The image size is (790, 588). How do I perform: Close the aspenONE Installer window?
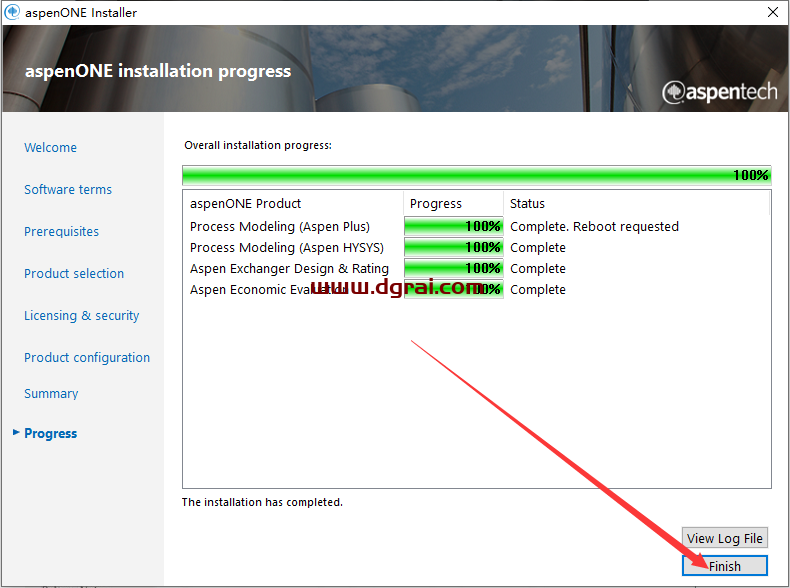point(772,12)
